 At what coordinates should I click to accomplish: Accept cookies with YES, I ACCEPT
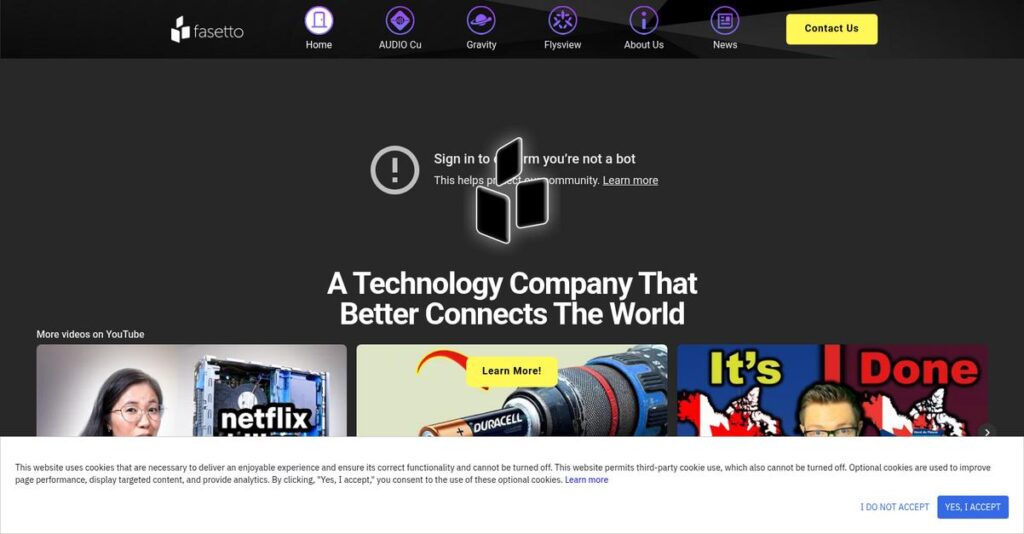click(x=972, y=507)
